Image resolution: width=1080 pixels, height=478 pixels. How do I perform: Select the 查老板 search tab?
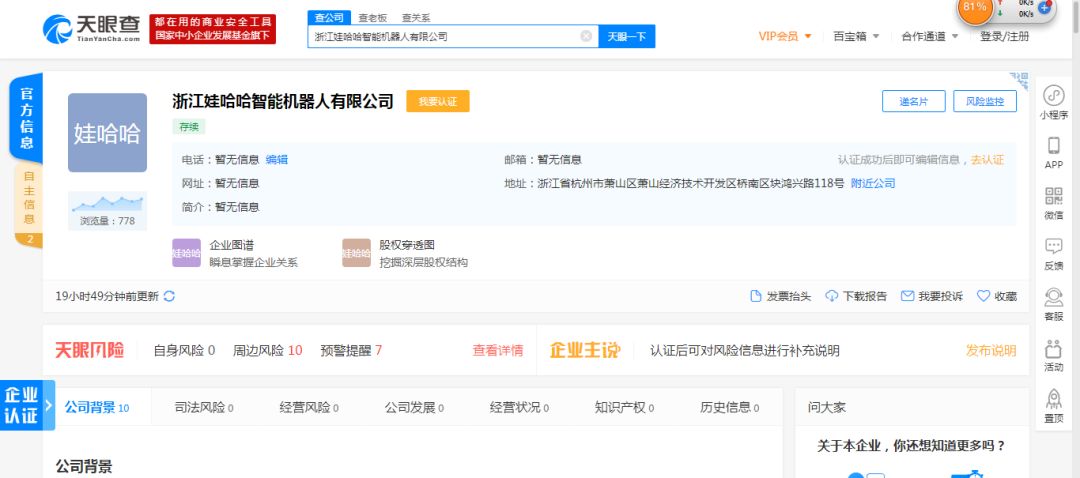click(x=373, y=18)
